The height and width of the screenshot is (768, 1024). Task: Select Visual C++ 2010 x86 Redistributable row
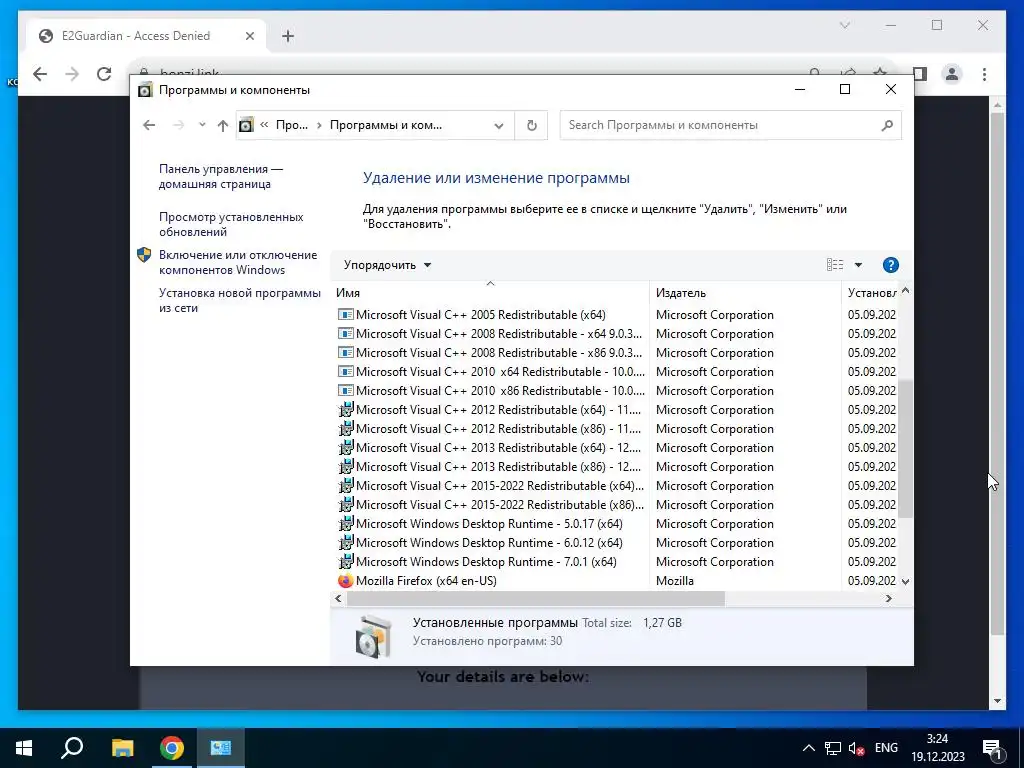coord(616,391)
